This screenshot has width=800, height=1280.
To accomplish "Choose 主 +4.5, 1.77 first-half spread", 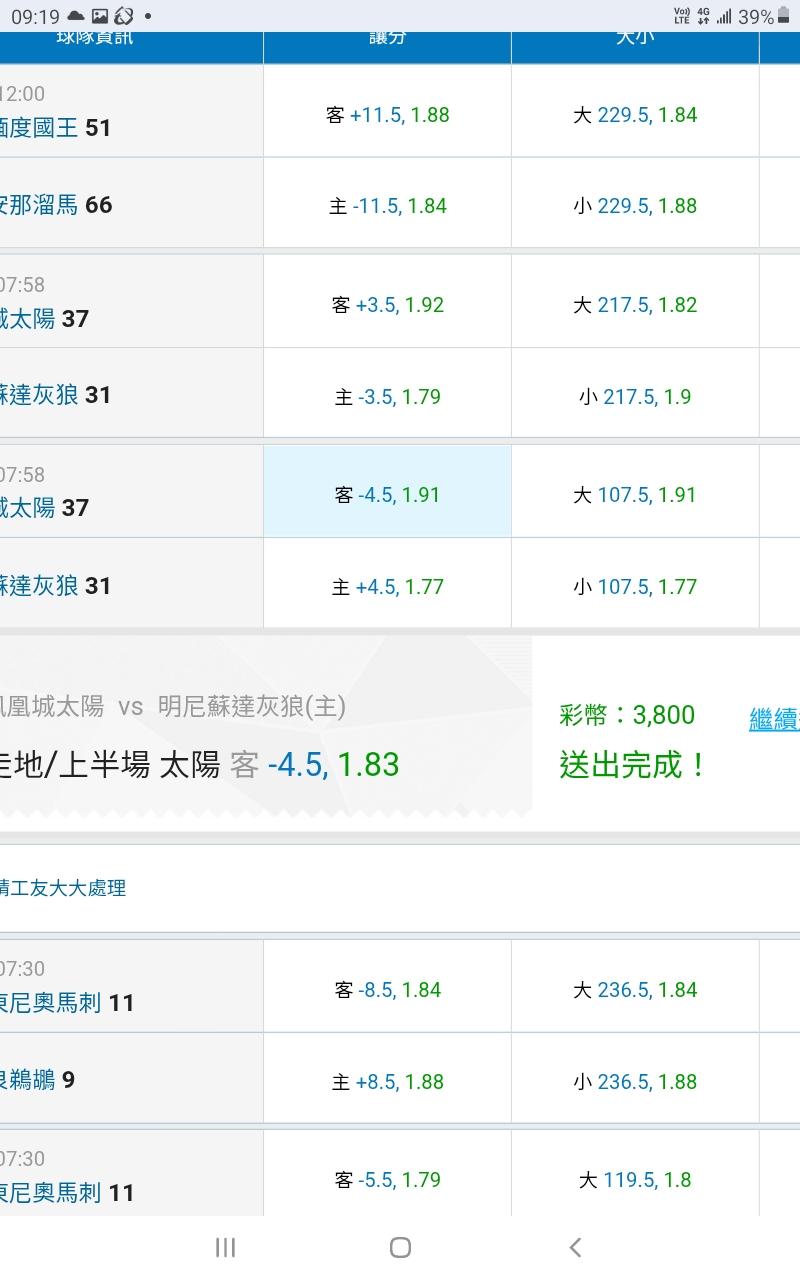I will pyautogui.click(x=387, y=587).
